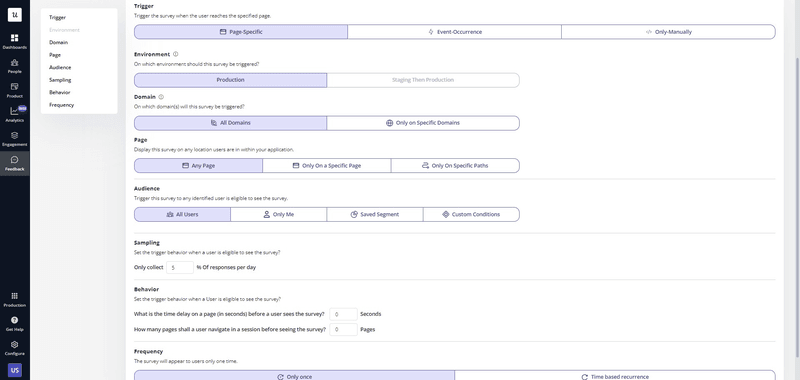This screenshot has height=380, width=800.
Task: Jump to Domain in section navigation
Action: click(x=58, y=42)
